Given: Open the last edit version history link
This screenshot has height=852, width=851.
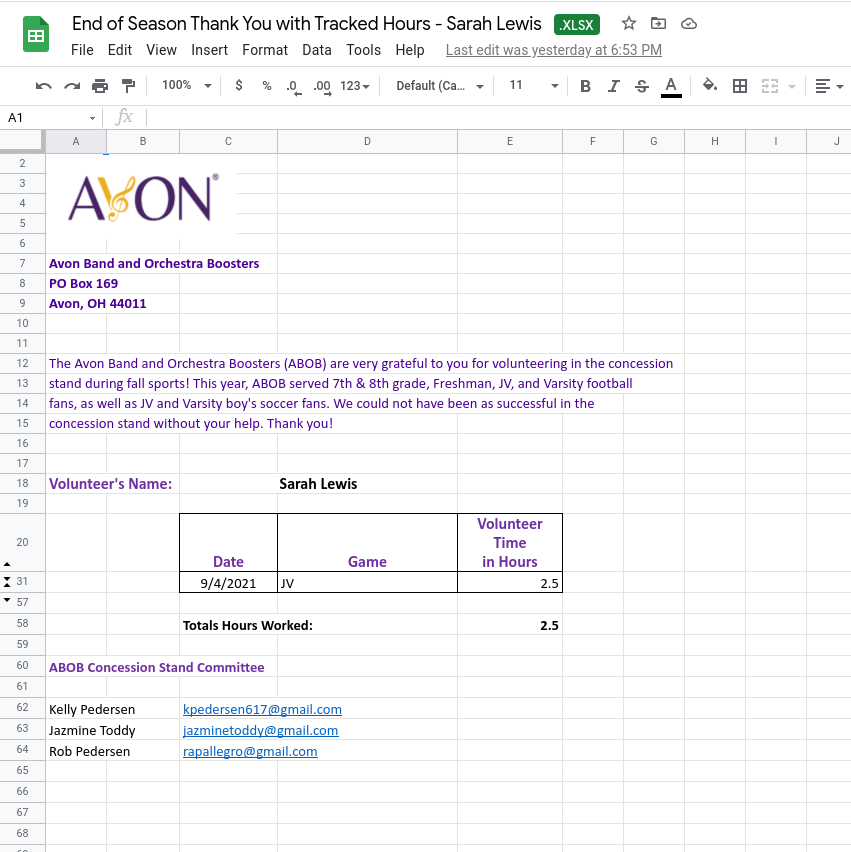Looking at the screenshot, I should point(554,50).
